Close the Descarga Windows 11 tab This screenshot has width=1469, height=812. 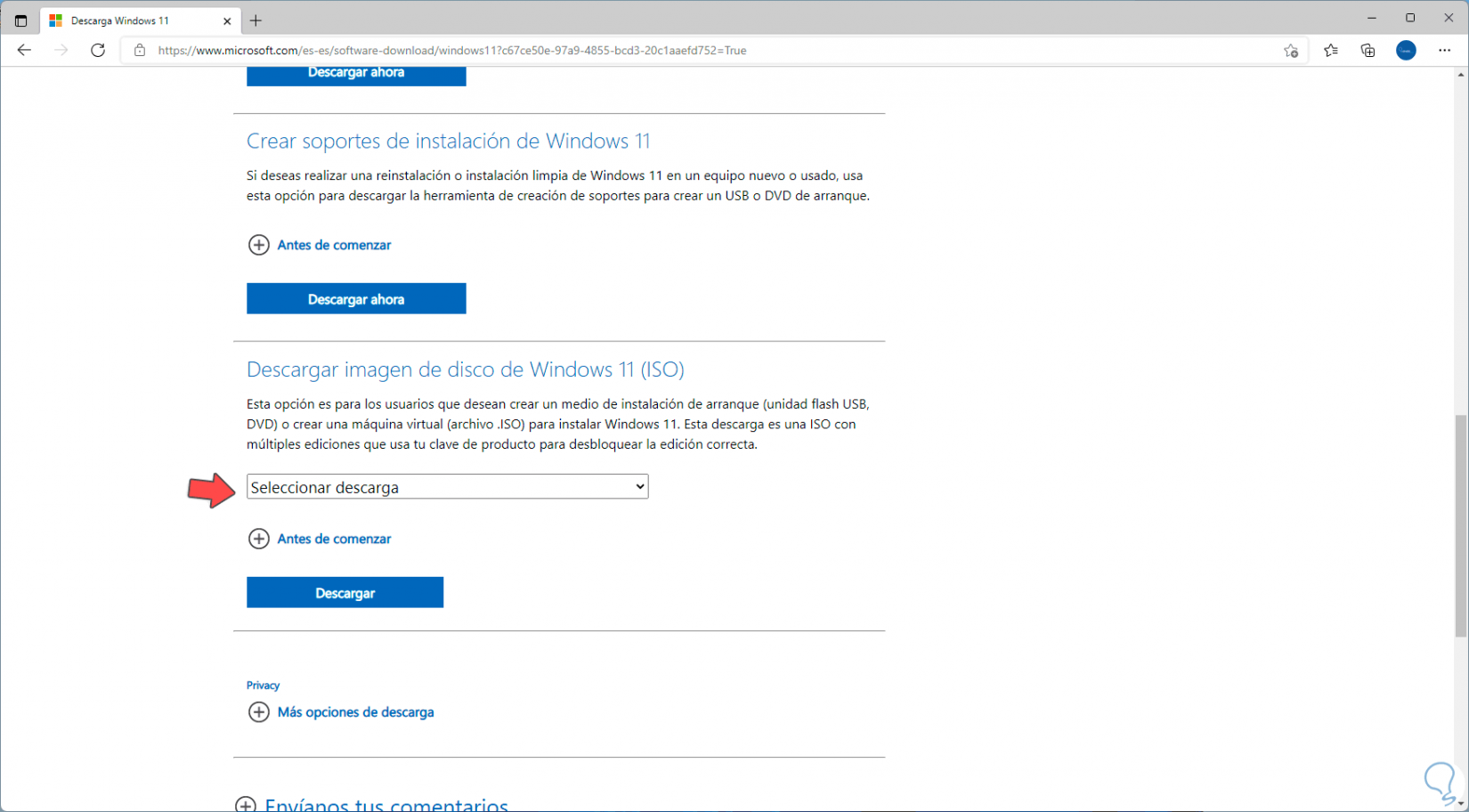pyautogui.click(x=227, y=20)
